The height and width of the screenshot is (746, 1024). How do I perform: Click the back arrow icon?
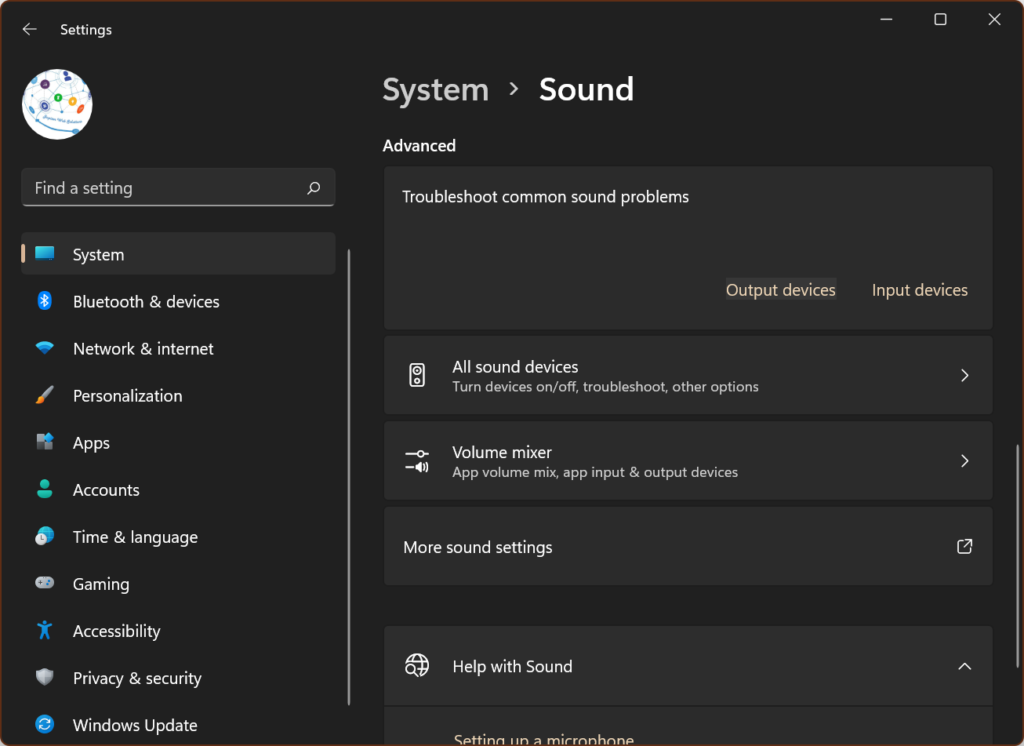[29, 29]
